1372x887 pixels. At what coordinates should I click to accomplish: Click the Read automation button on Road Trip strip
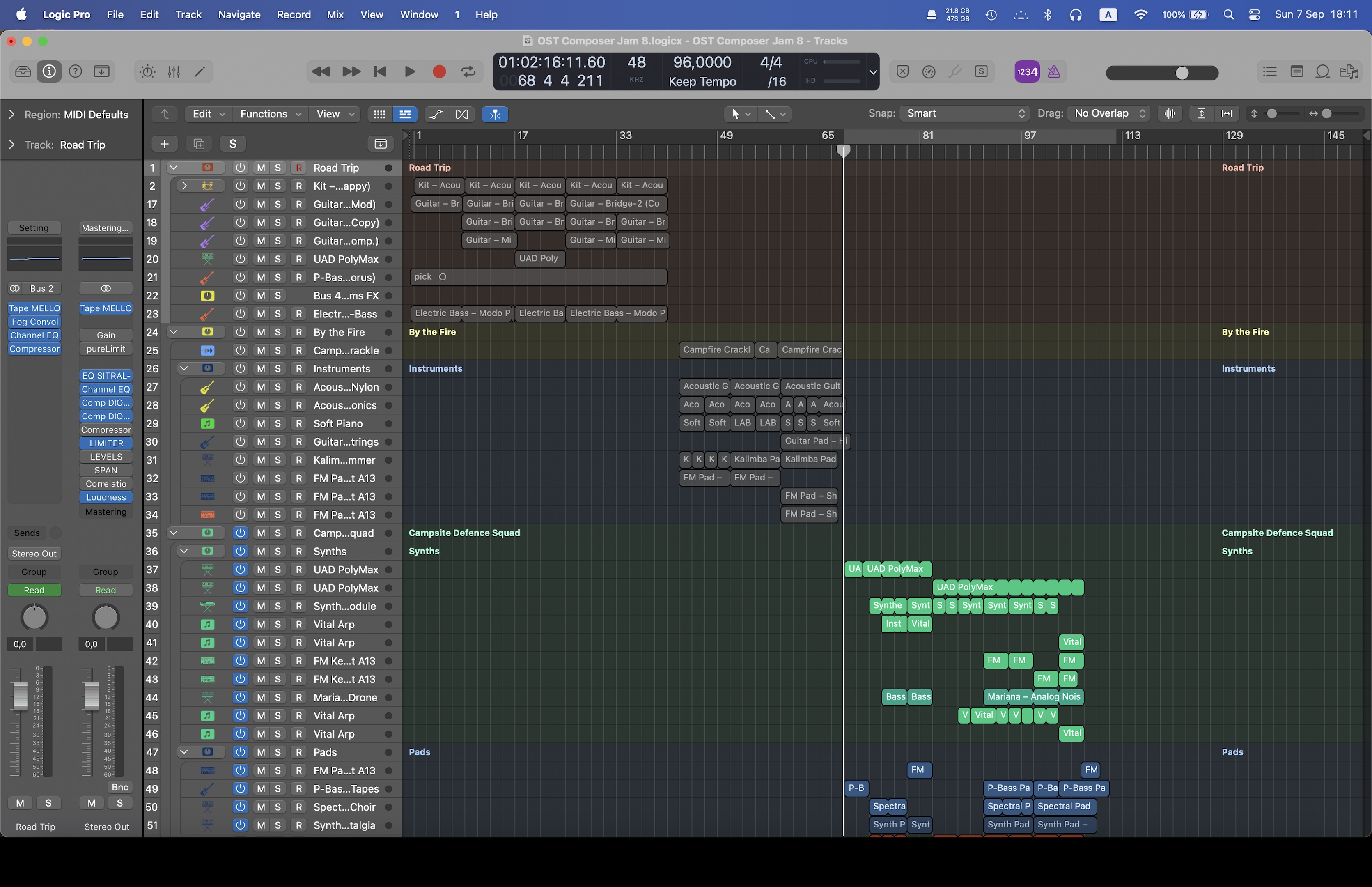click(34, 590)
